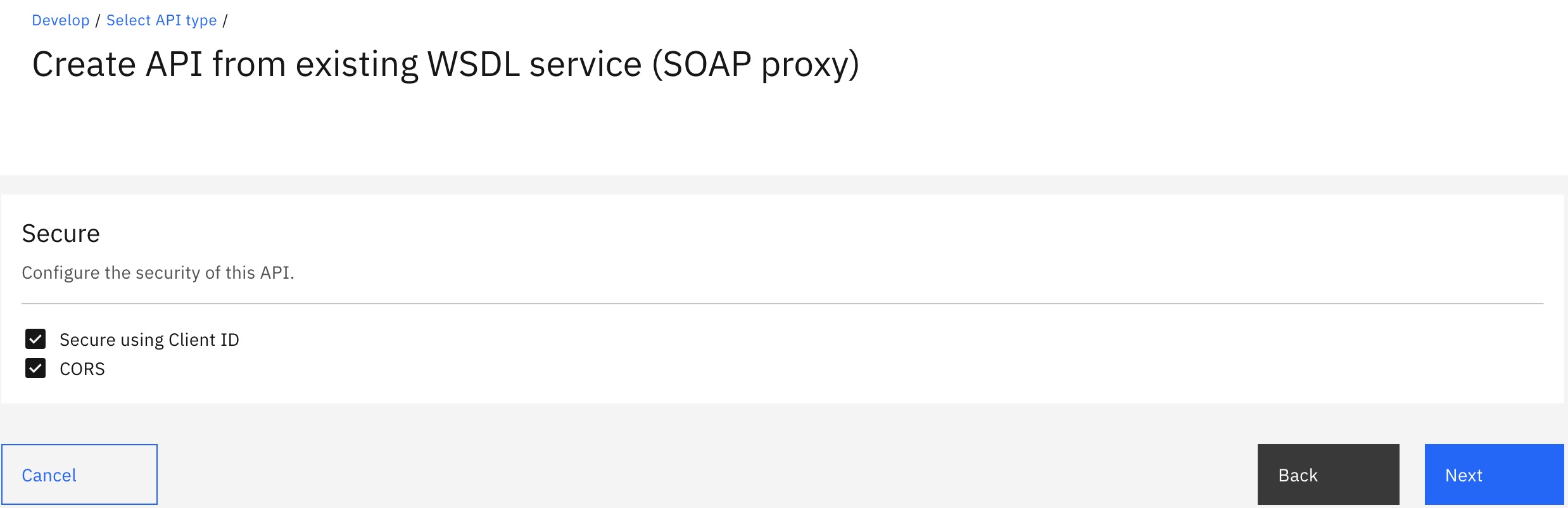This screenshot has height=508, width=1568.
Task: Proceed to next step of API wizard
Action: (1494, 474)
